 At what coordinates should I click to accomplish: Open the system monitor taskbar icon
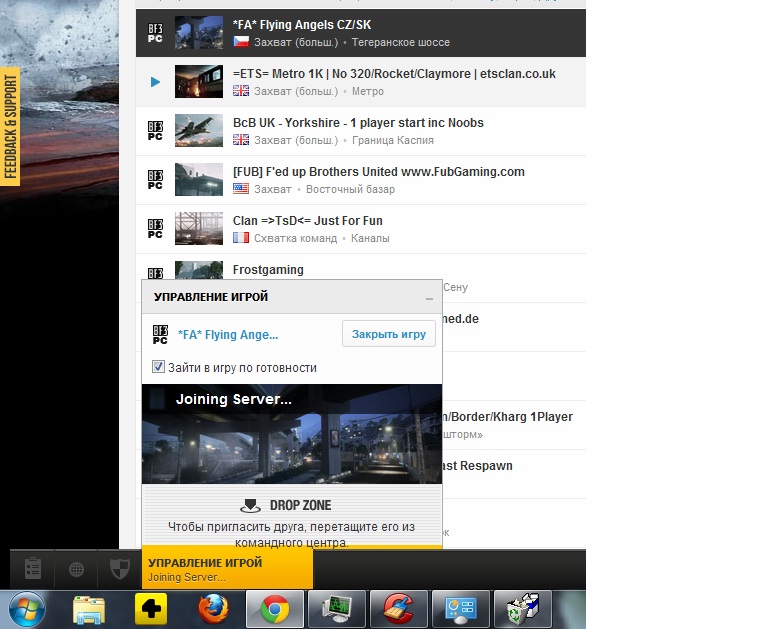[x=337, y=609]
